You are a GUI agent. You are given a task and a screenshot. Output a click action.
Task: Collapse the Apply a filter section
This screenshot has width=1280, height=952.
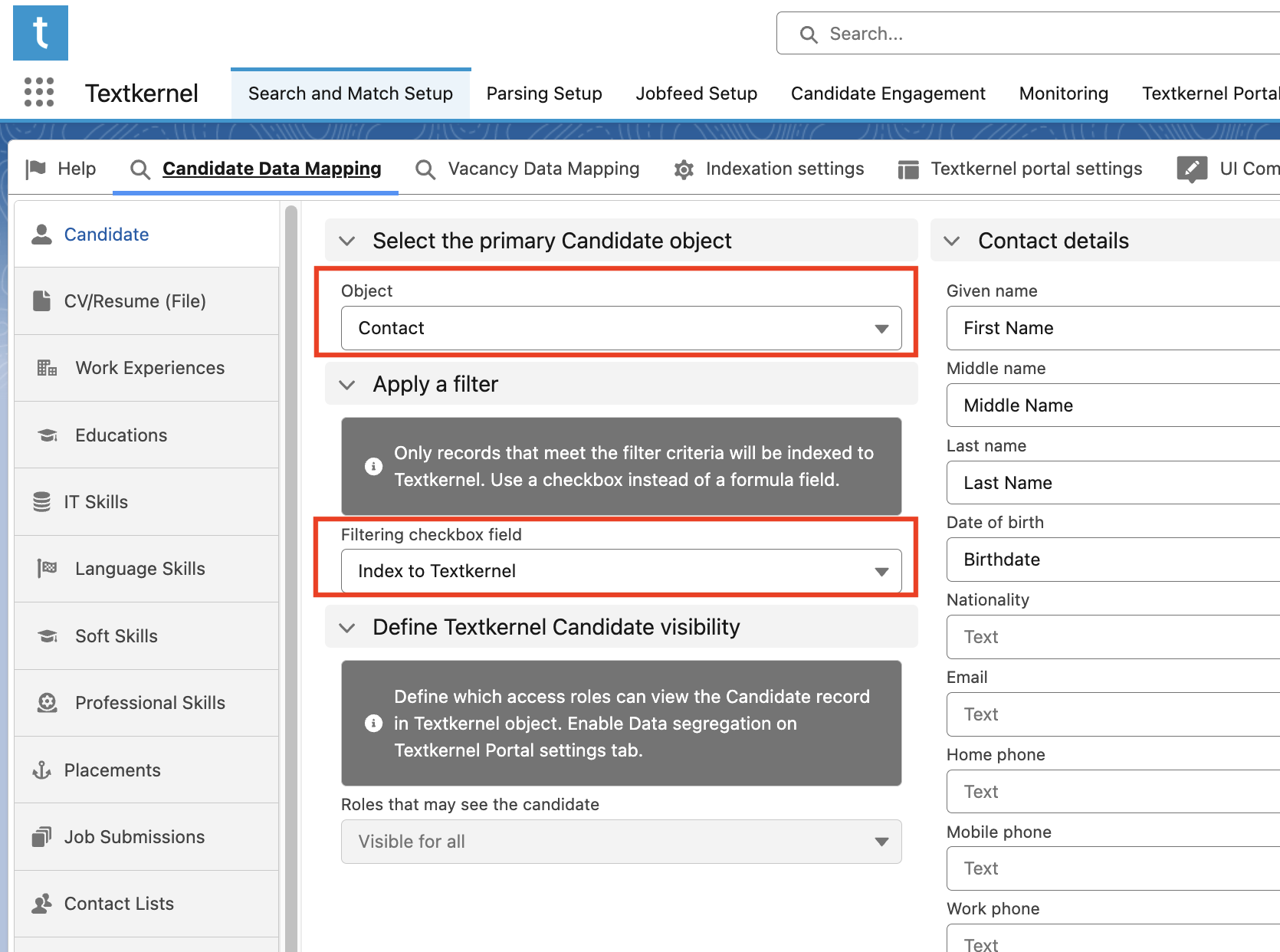click(347, 385)
